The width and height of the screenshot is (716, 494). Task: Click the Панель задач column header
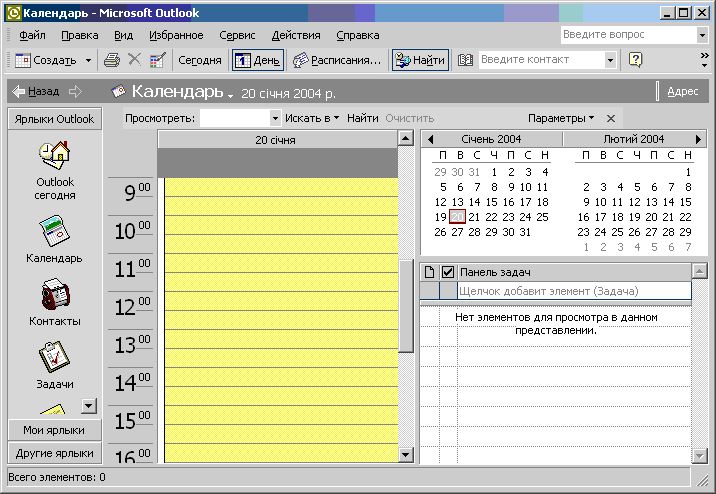point(574,273)
